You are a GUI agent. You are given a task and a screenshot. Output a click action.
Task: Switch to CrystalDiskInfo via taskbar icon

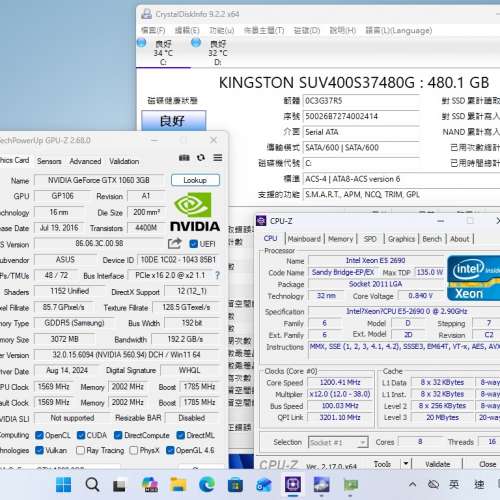321,485
